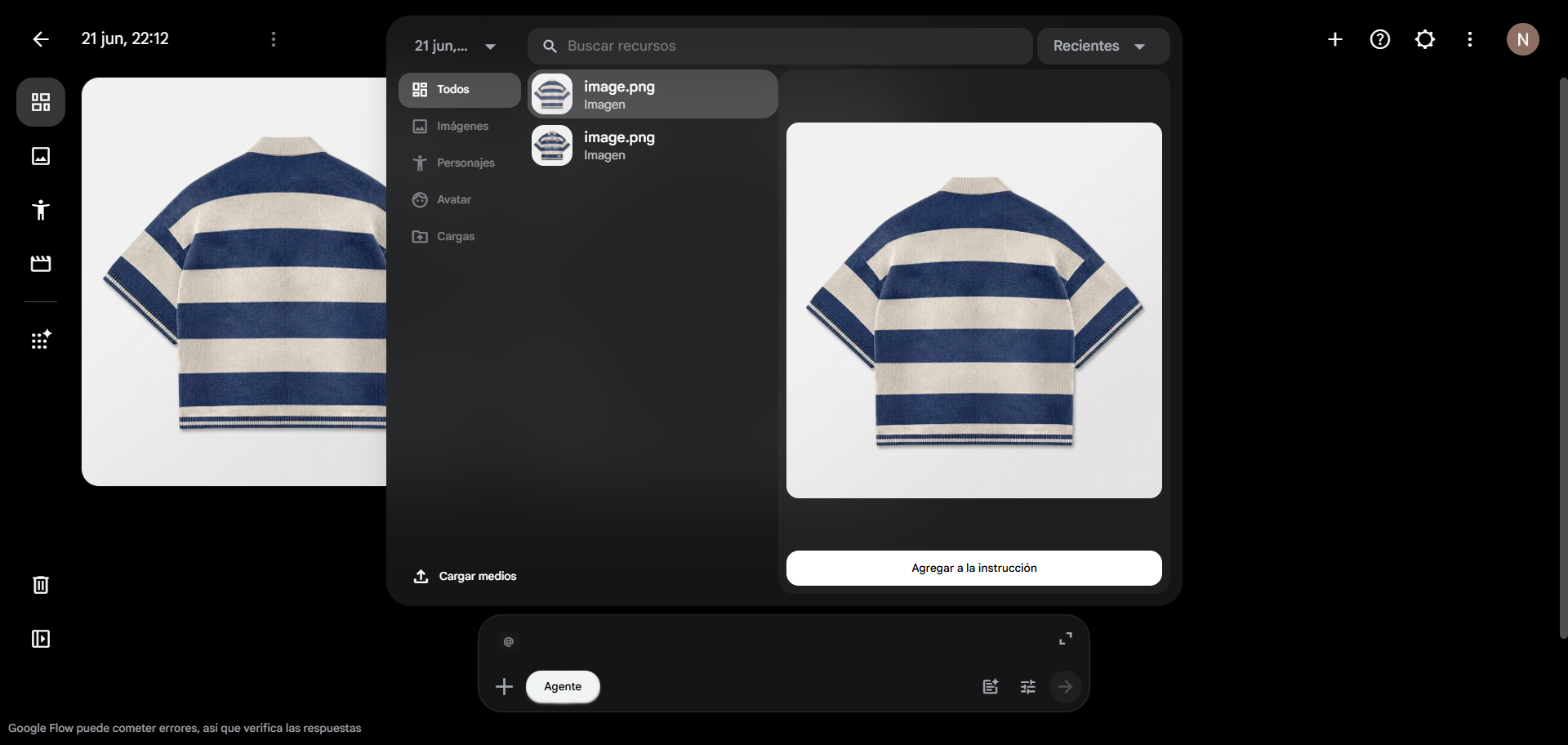This screenshot has width=1568, height=745.
Task: Submit the prompt with arrow button
Action: click(x=1066, y=687)
